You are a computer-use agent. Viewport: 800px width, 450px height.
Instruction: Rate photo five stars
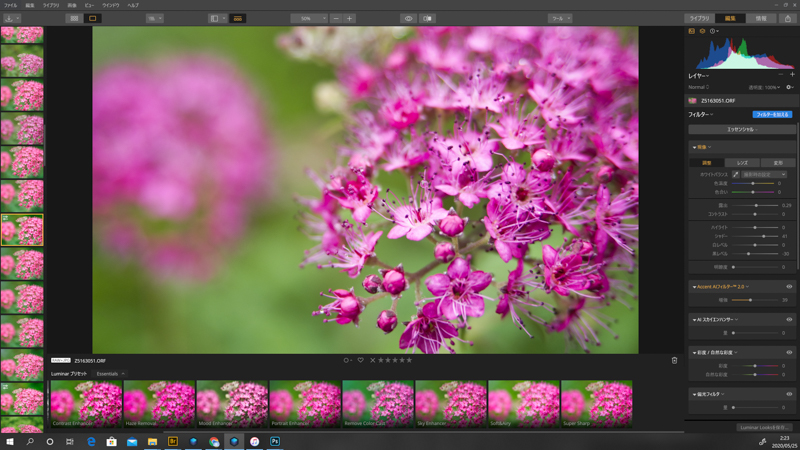tap(409, 360)
